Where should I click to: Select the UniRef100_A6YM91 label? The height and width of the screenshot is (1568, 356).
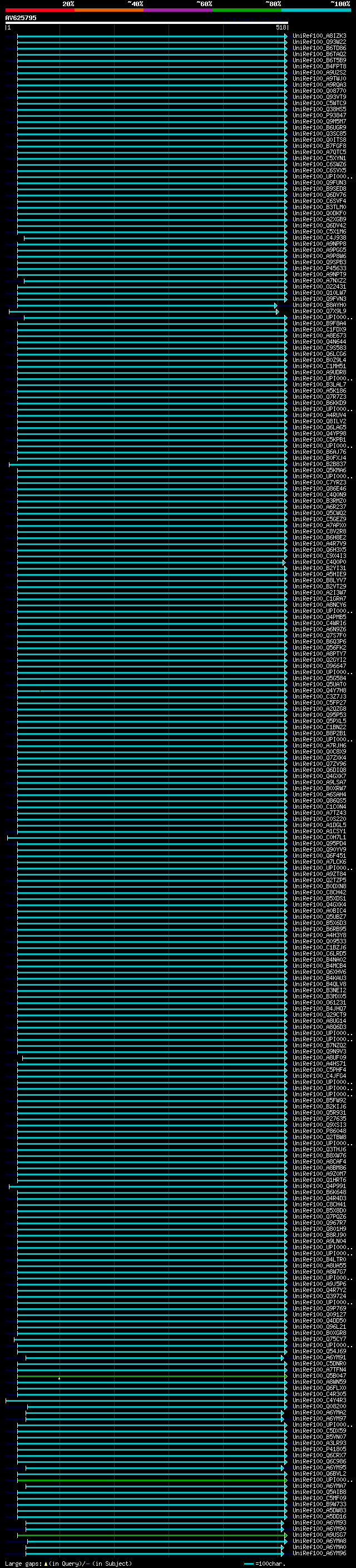tap(319, 1357)
